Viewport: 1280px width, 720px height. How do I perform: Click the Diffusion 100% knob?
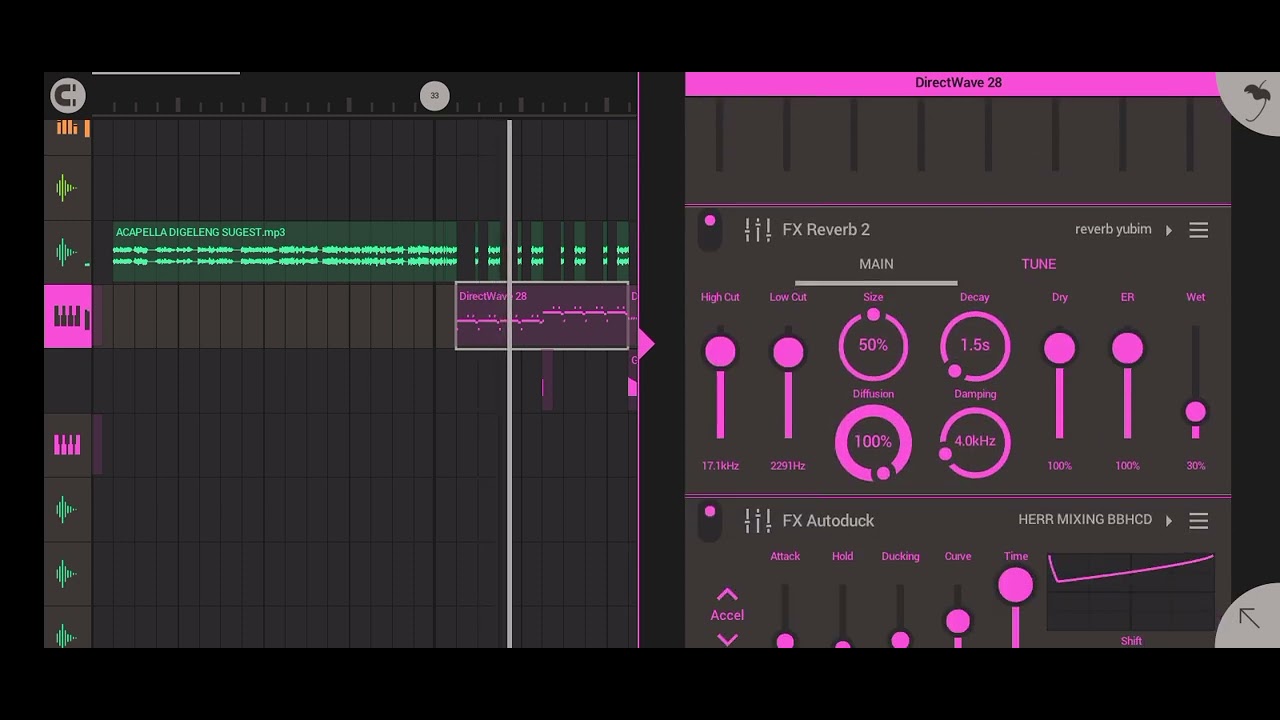873,442
